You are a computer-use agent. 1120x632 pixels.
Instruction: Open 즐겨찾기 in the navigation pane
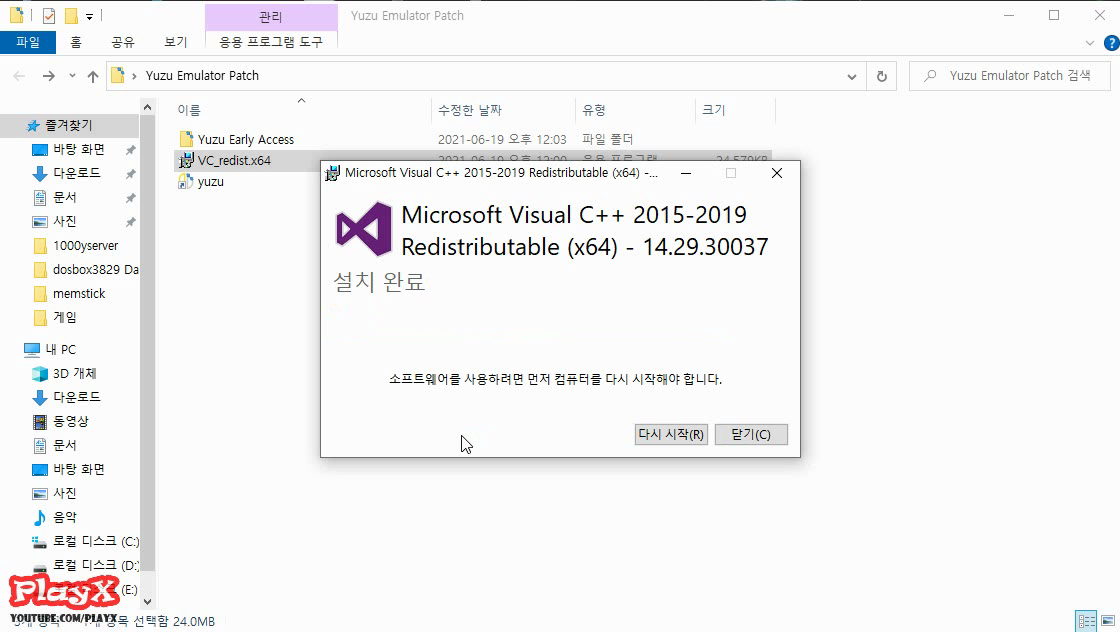point(69,126)
